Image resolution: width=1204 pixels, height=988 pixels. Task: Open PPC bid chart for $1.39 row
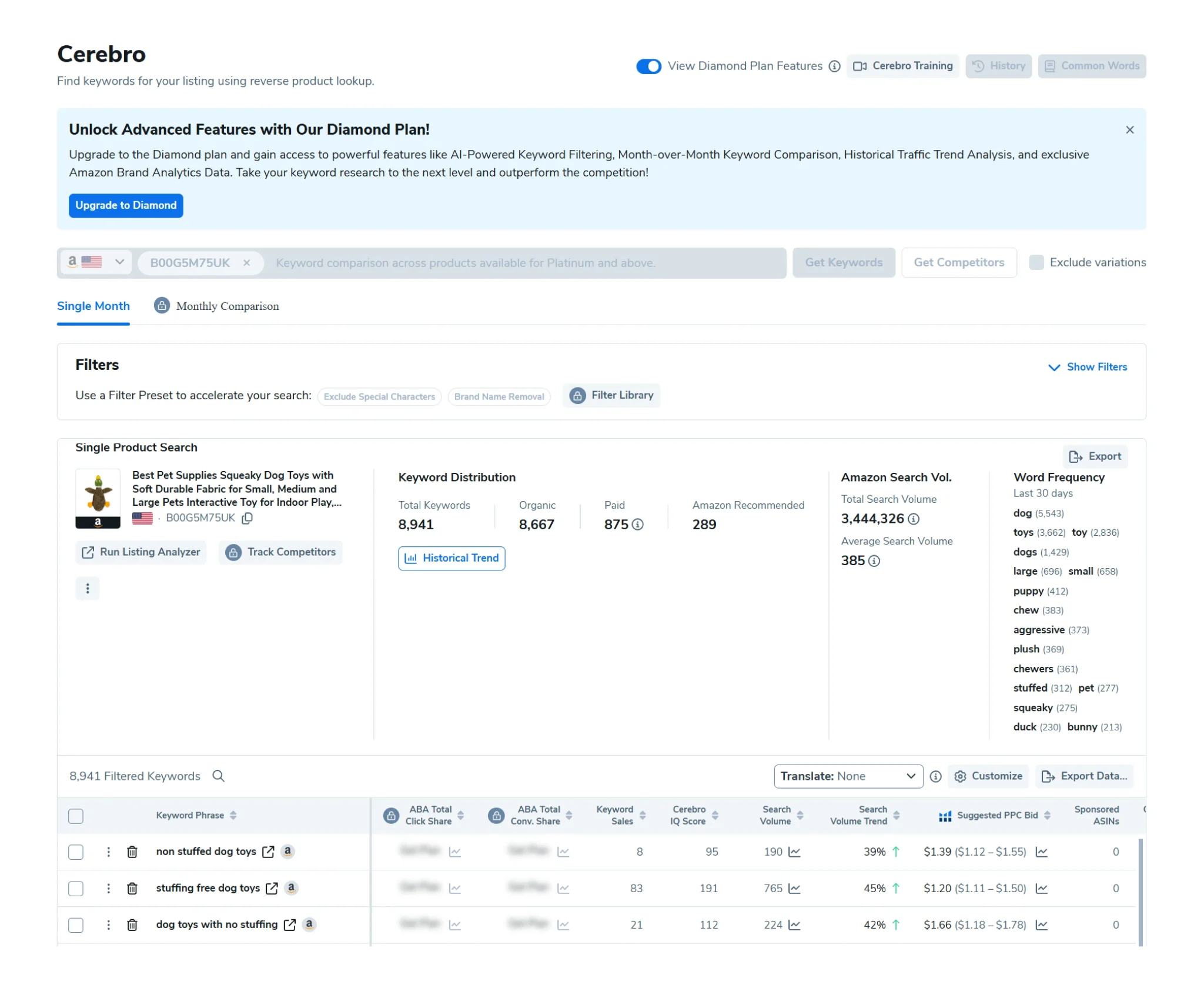[x=1041, y=852]
